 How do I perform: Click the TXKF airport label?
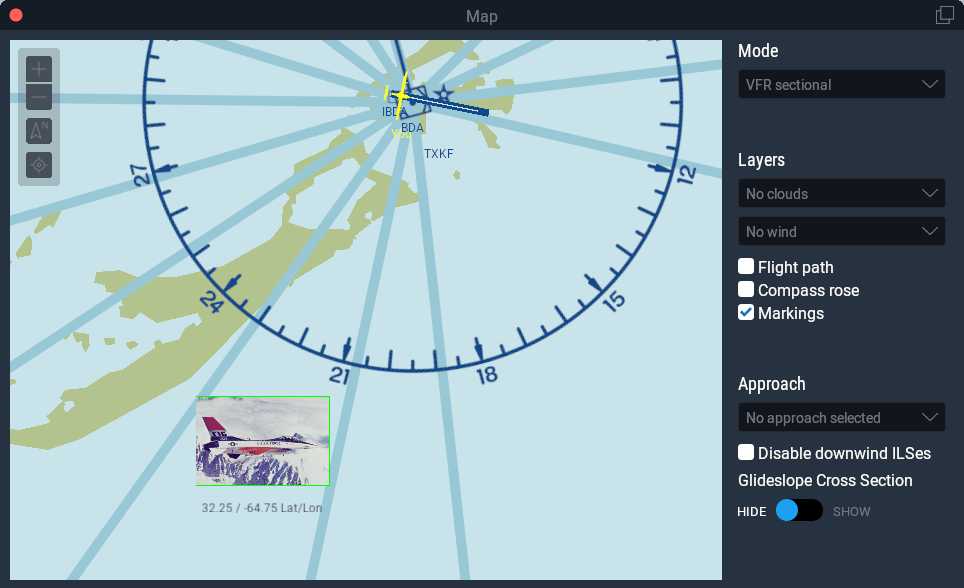438,154
